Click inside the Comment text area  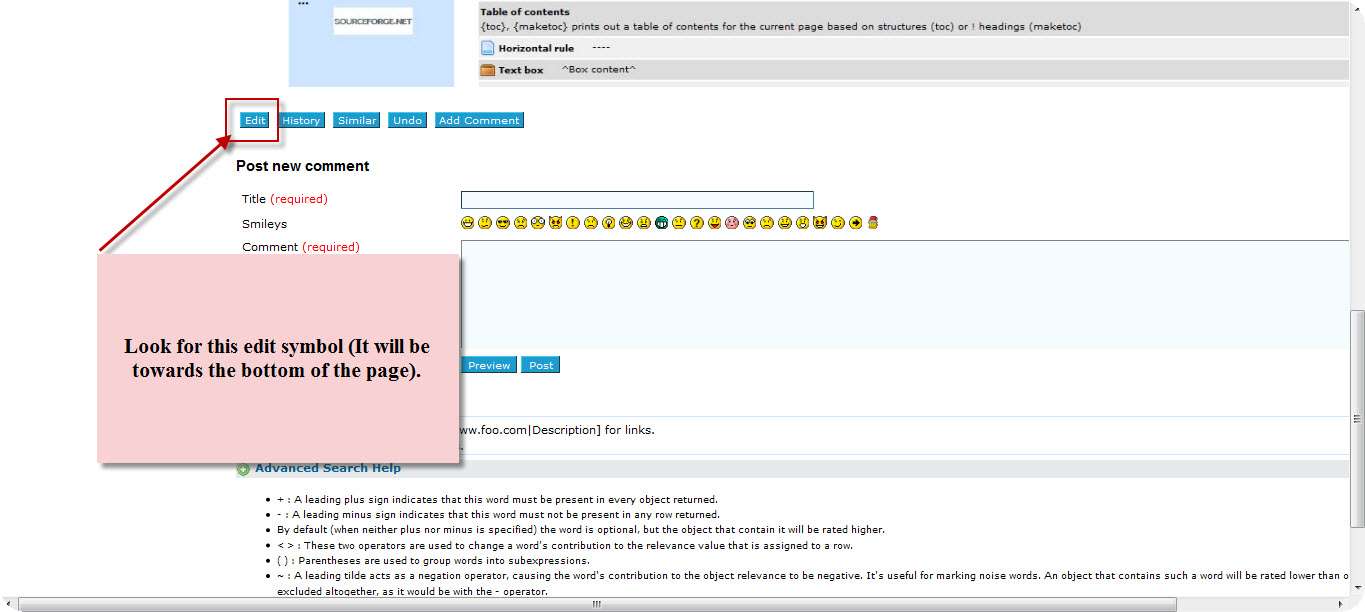click(x=900, y=295)
